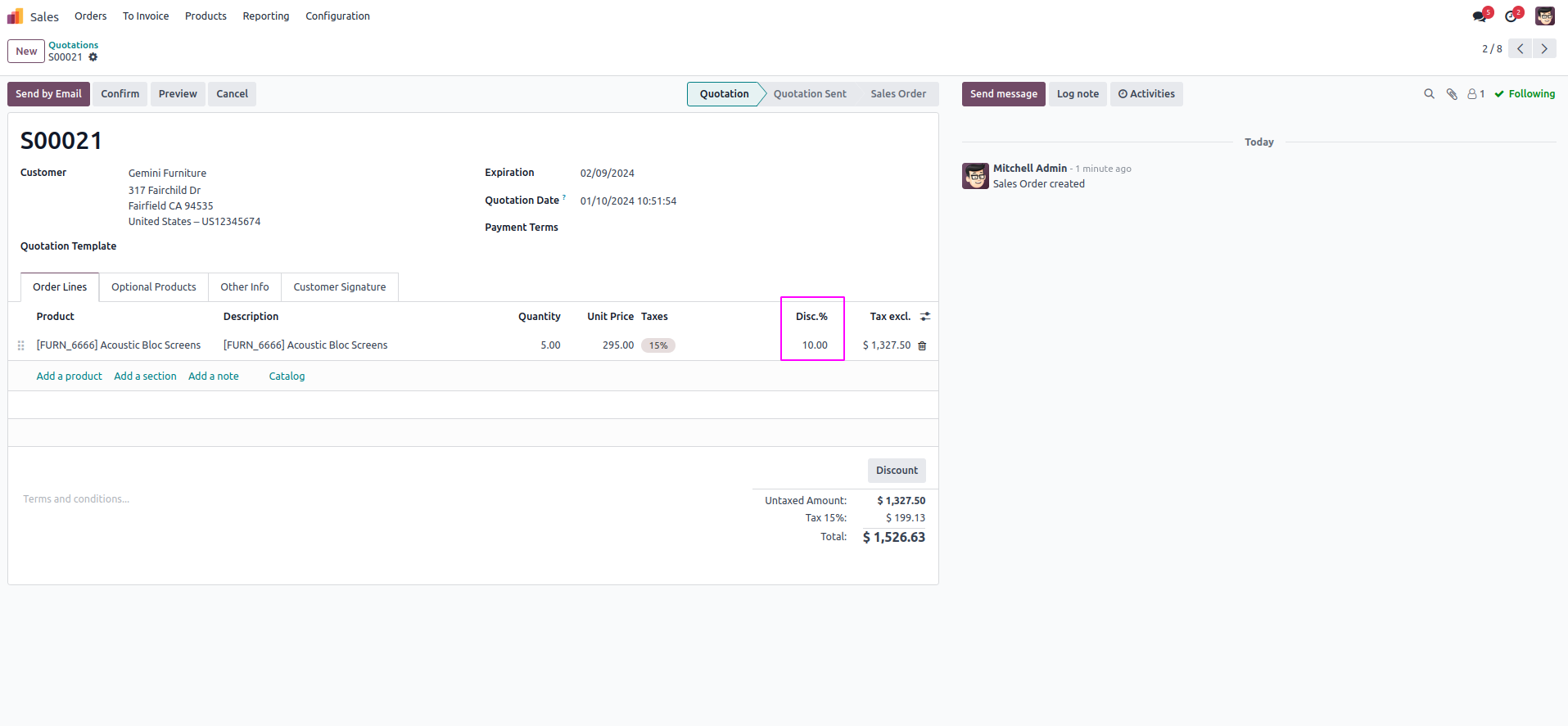This screenshot has height=726, width=1568.
Task: Delete the Acoustic Bloc Screens order line
Action: point(922,346)
